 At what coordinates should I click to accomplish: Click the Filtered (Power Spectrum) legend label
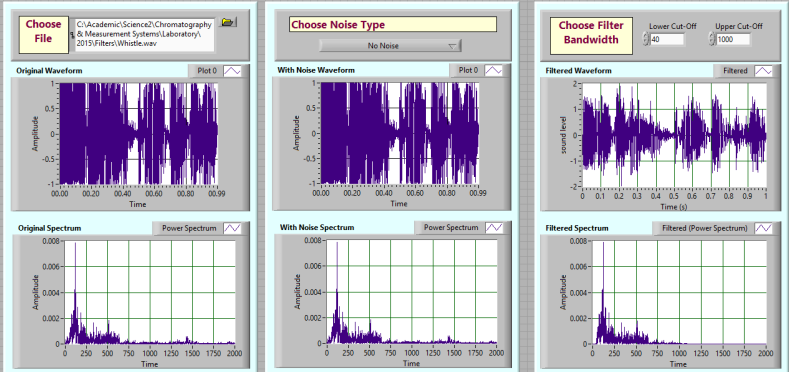(x=704, y=229)
